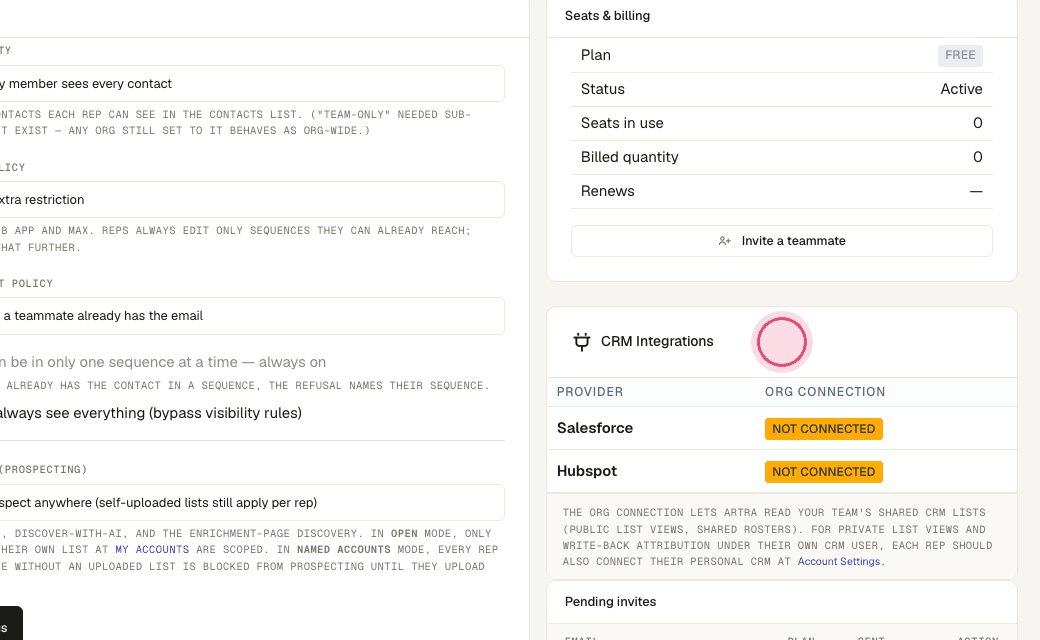Image resolution: width=1040 pixels, height=640 pixels.
Task: Click the add-person icon in Invite a teammate
Action: point(724,241)
